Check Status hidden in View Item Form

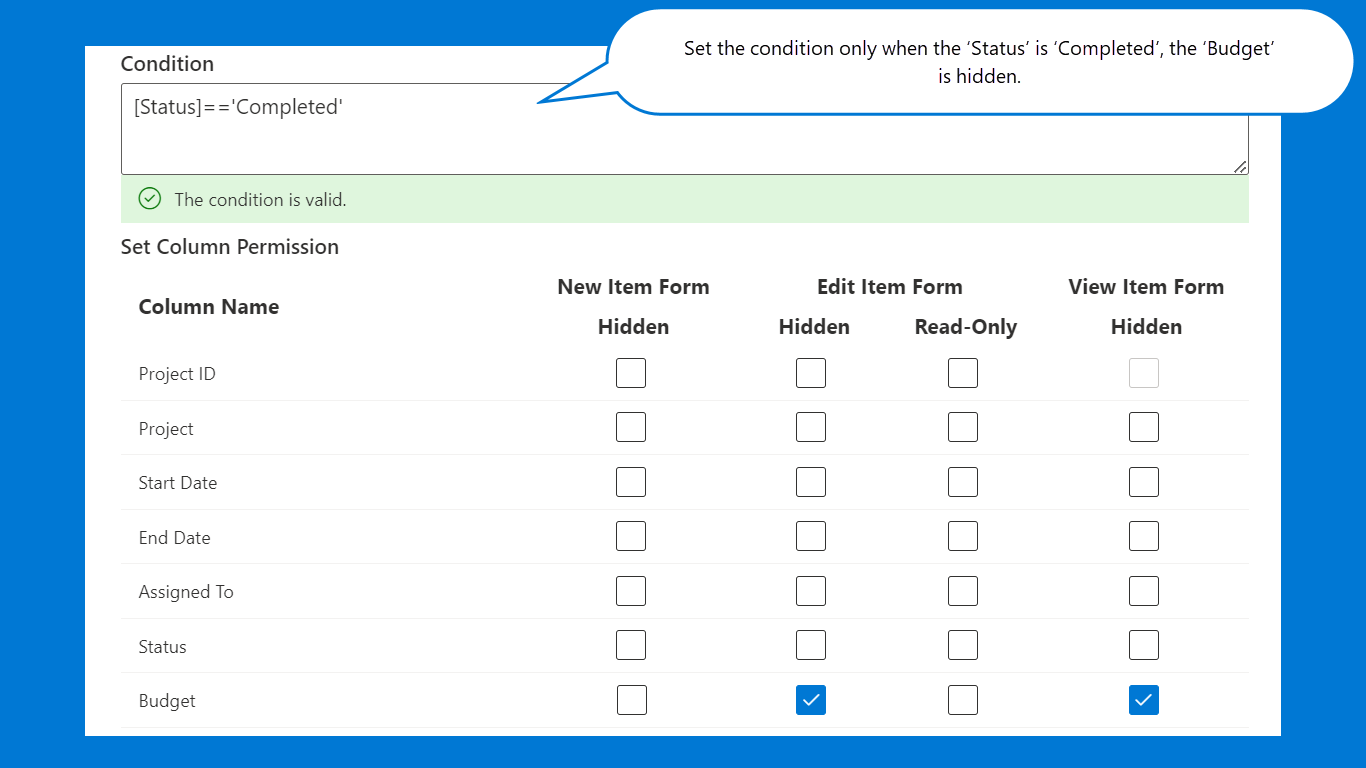(1144, 645)
